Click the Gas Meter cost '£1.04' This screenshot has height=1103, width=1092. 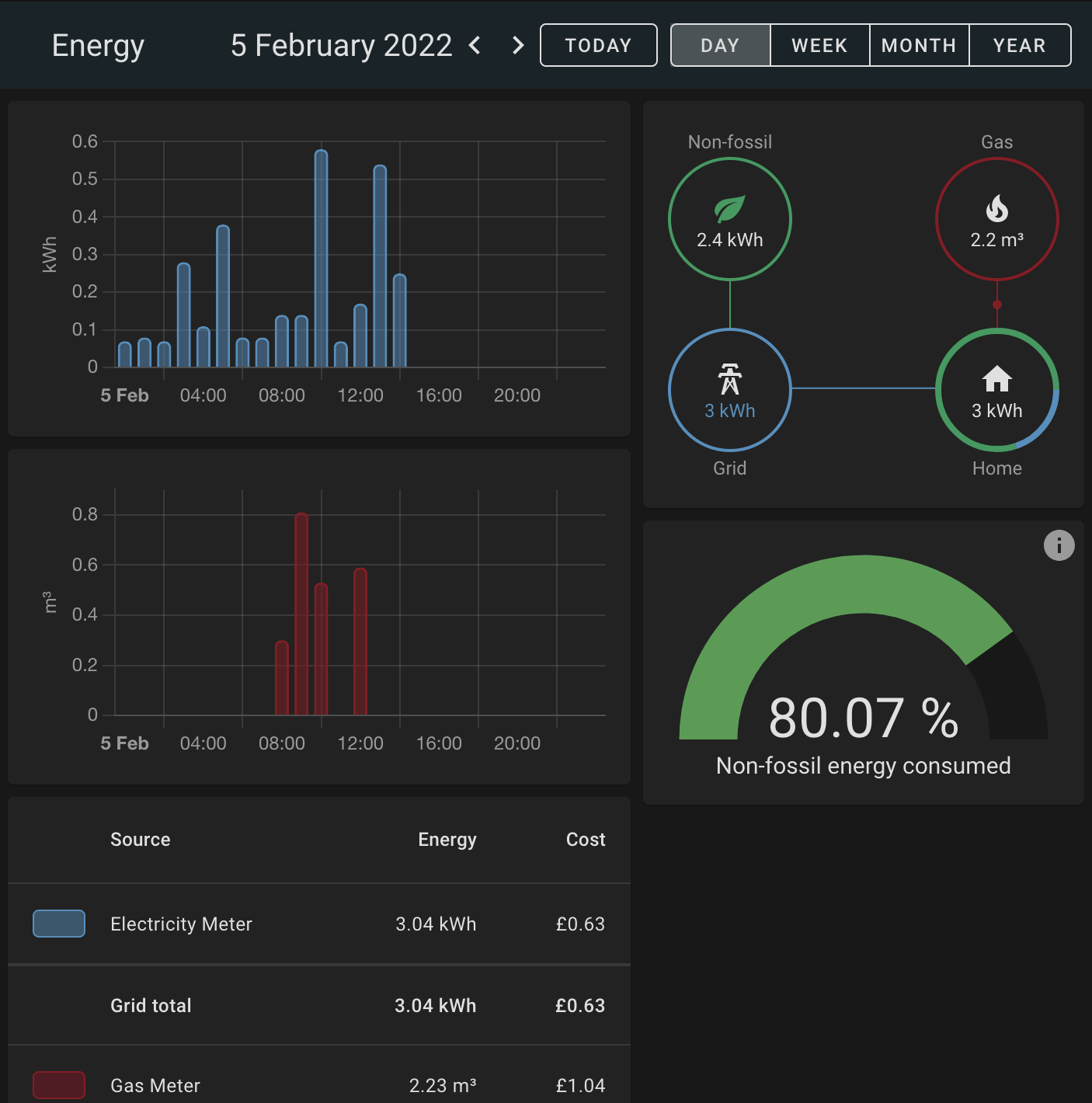point(580,1085)
